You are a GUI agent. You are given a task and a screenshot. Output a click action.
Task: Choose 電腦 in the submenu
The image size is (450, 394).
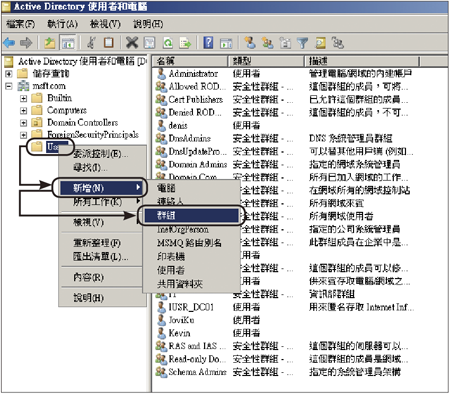click(x=192, y=188)
